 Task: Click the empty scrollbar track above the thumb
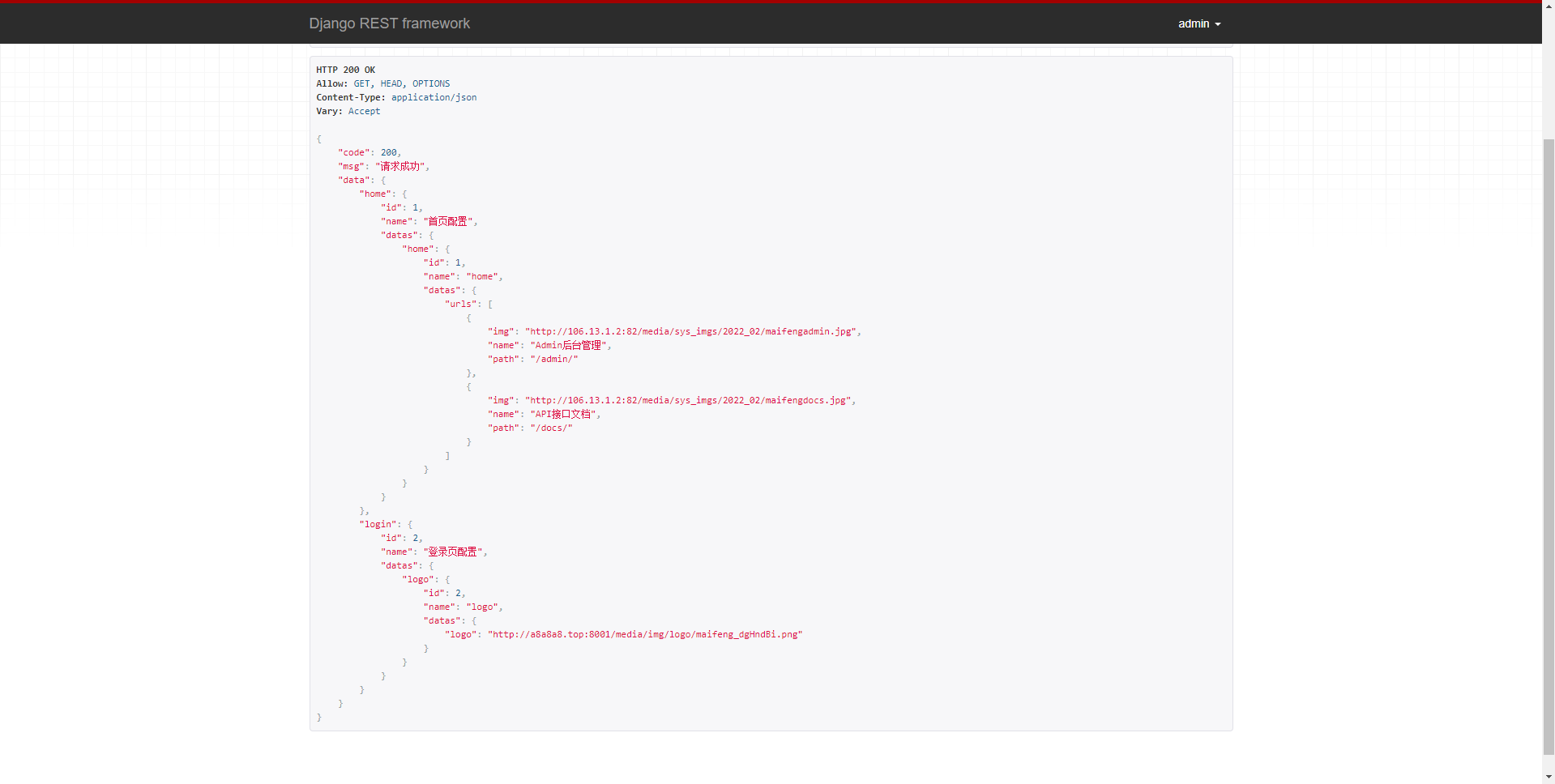[x=1548, y=73]
